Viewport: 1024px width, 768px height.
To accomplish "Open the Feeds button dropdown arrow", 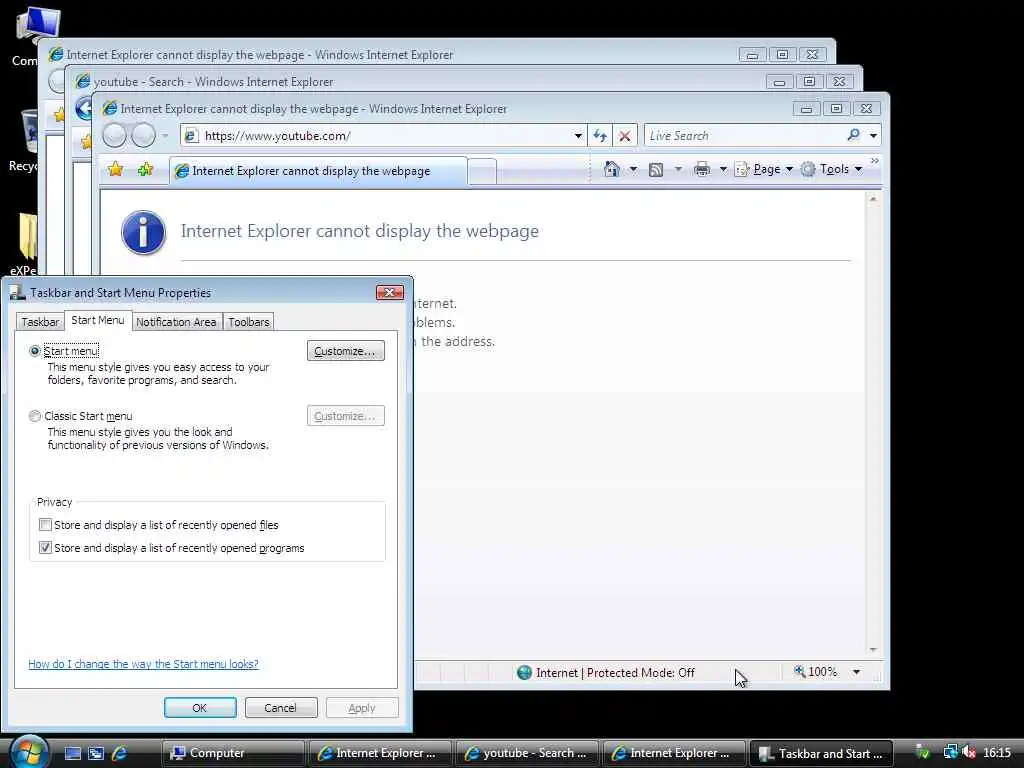I will click(x=678, y=169).
